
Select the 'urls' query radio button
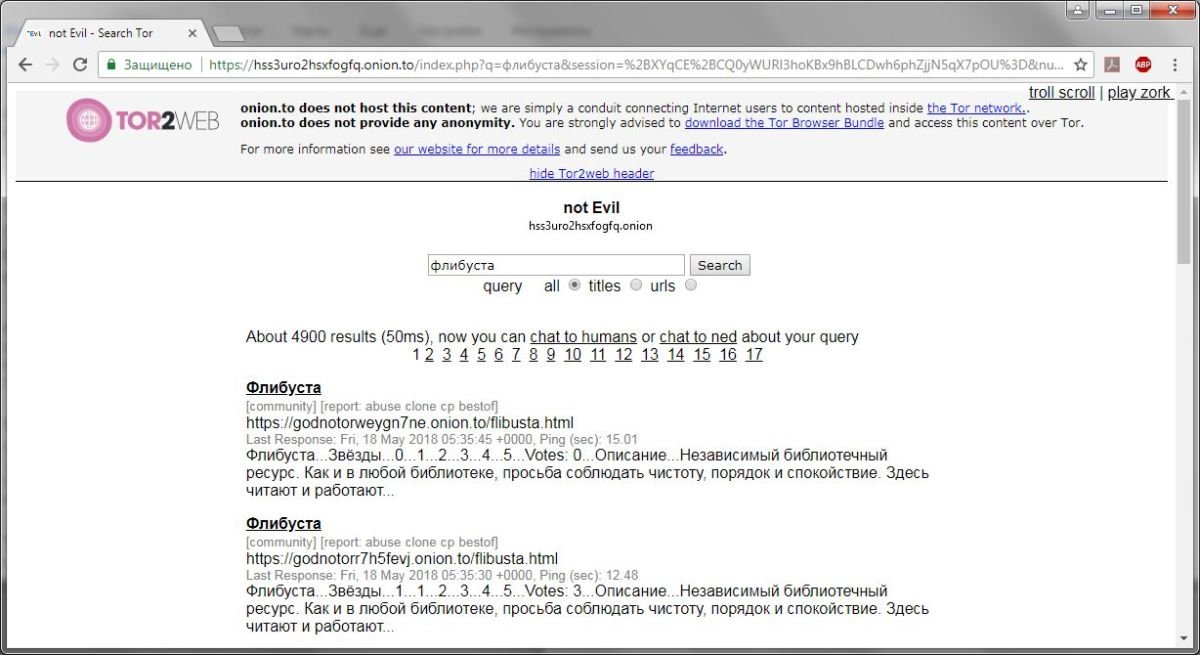click(690, 285)
